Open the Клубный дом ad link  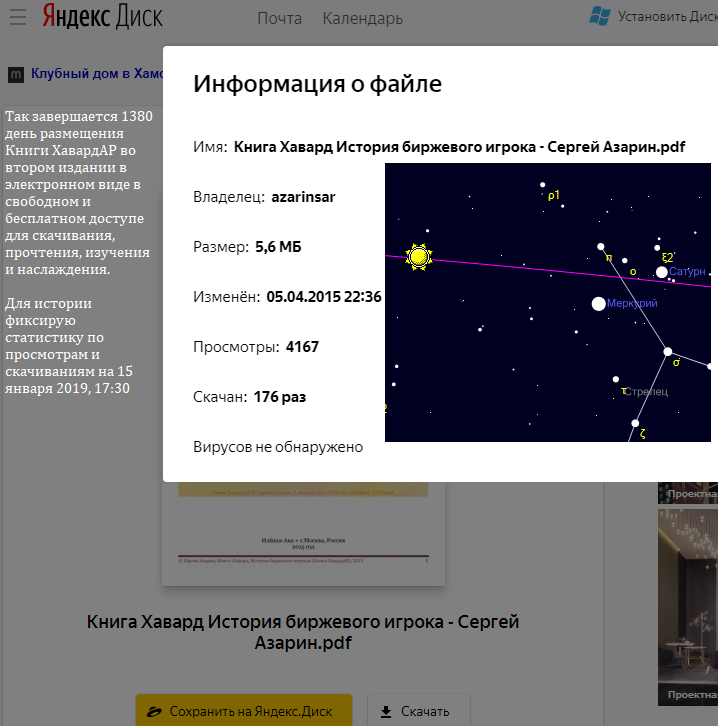click(x=96, y=73)
